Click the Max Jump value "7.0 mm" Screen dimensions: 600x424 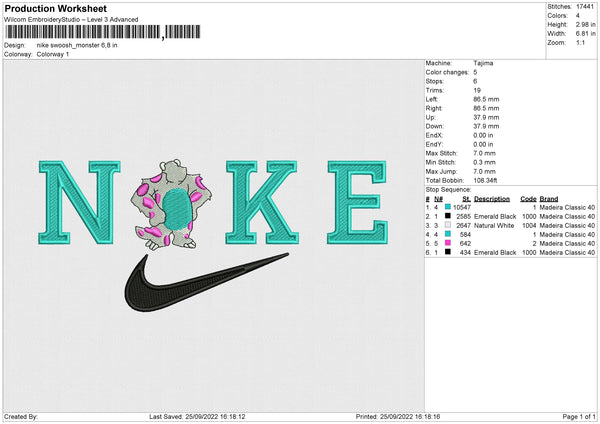pyautogui.click(x=484, y=171)
